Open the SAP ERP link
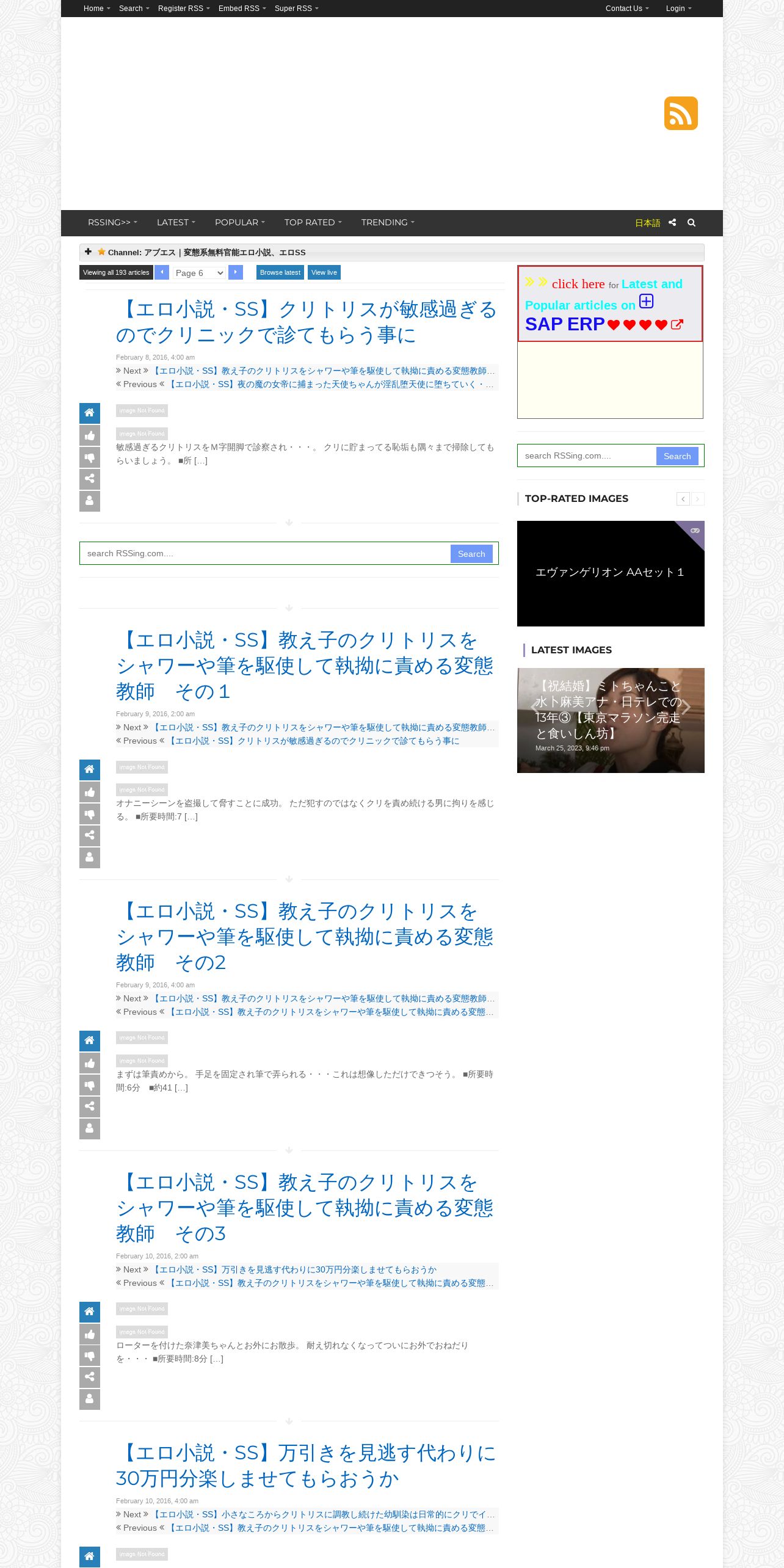This screenshot has height=1568, width=784. click(565, 324)
